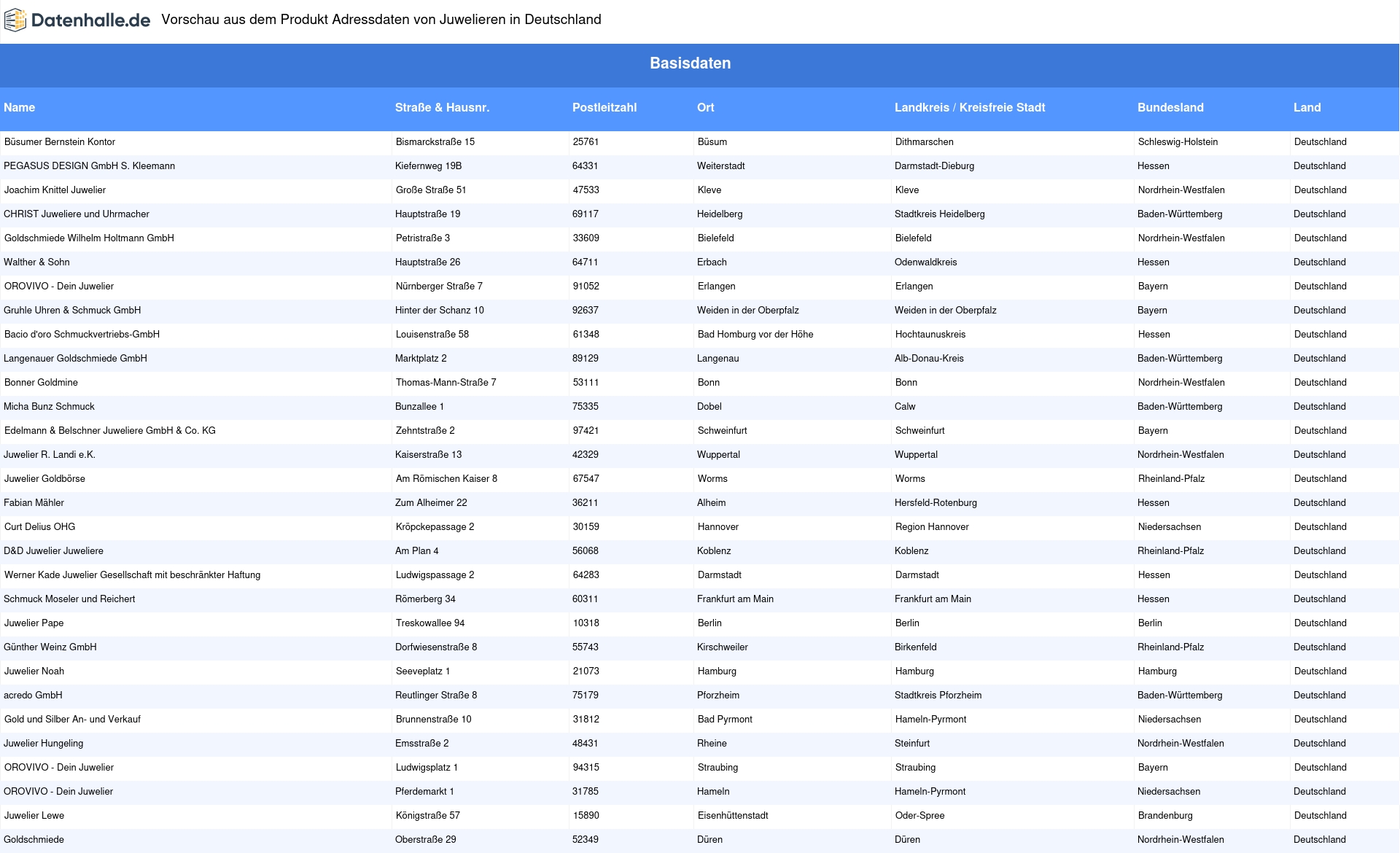
Task: Select the Juwelier Goldbörse entry
Action: point(45,479)
